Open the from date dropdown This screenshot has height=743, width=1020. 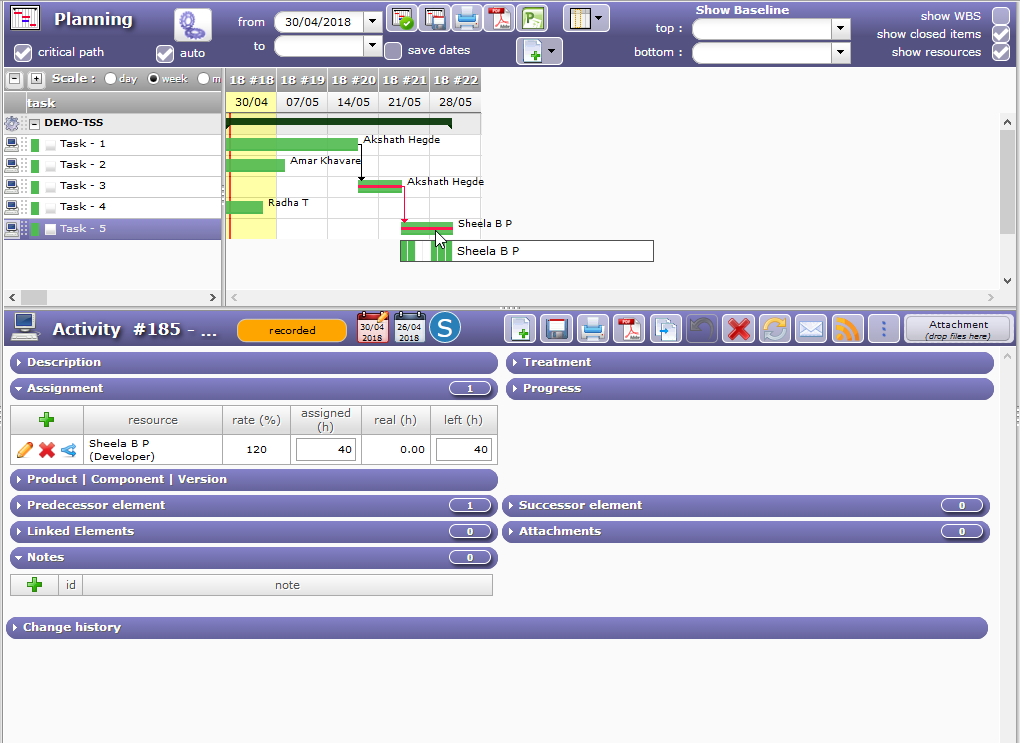point(372,21)
